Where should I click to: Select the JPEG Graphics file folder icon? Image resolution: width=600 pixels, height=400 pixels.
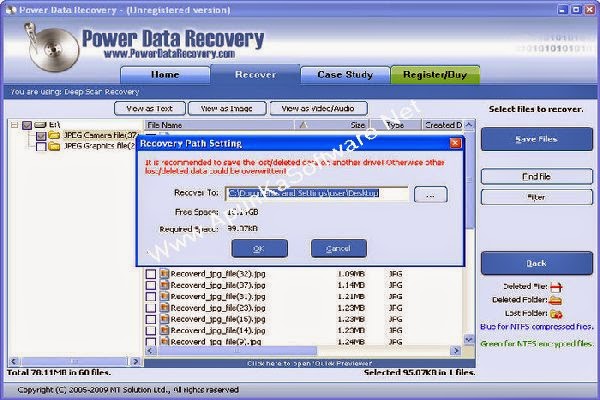coord(55,146)
